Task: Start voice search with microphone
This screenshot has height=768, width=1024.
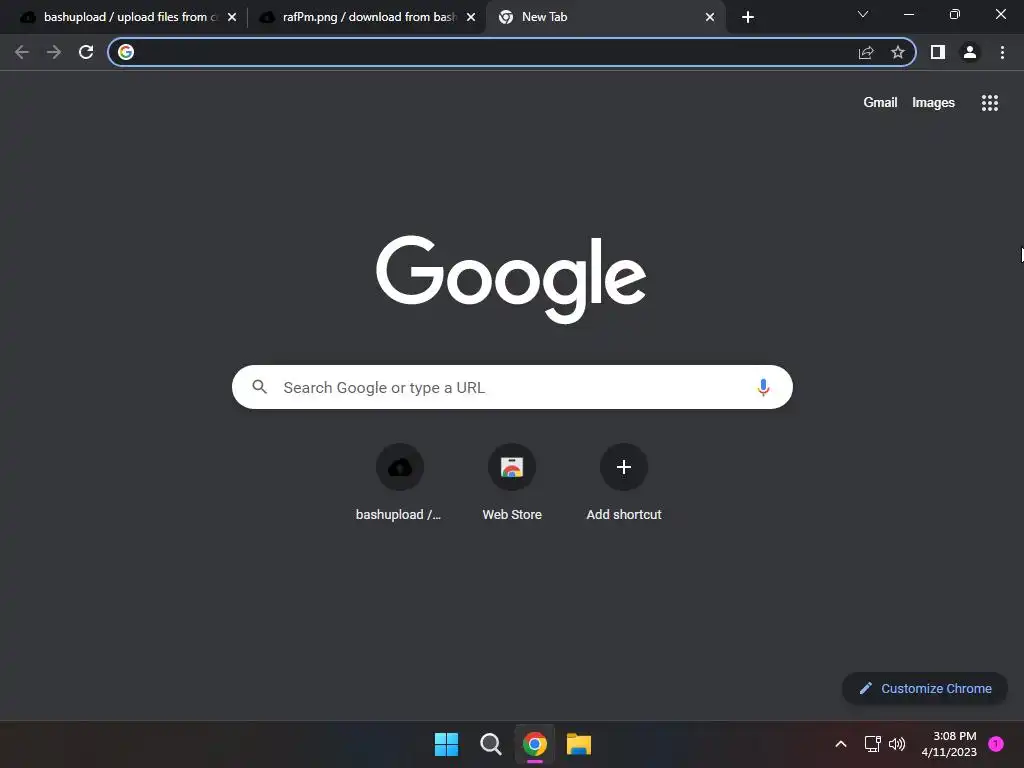Action: pyautogui.click(x=763, y=387)
